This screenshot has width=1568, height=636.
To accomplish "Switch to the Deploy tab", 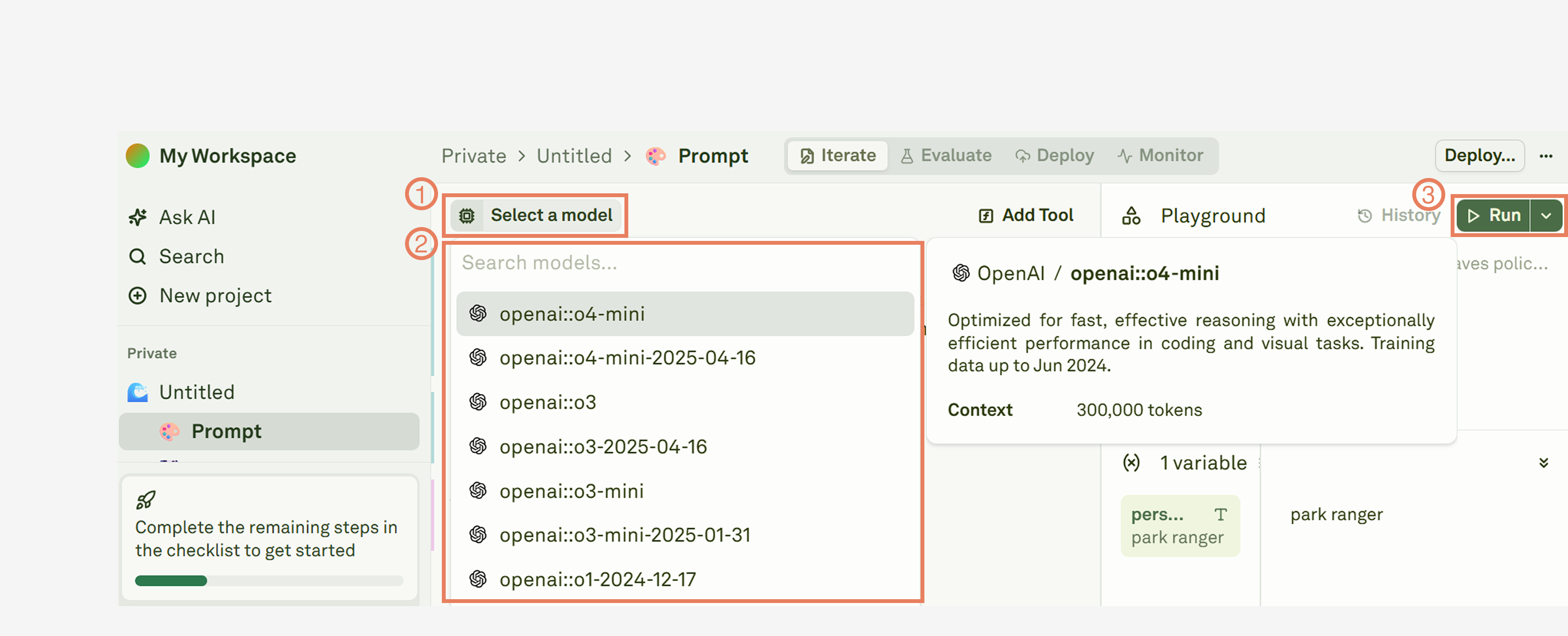I will click(1054, 156).
